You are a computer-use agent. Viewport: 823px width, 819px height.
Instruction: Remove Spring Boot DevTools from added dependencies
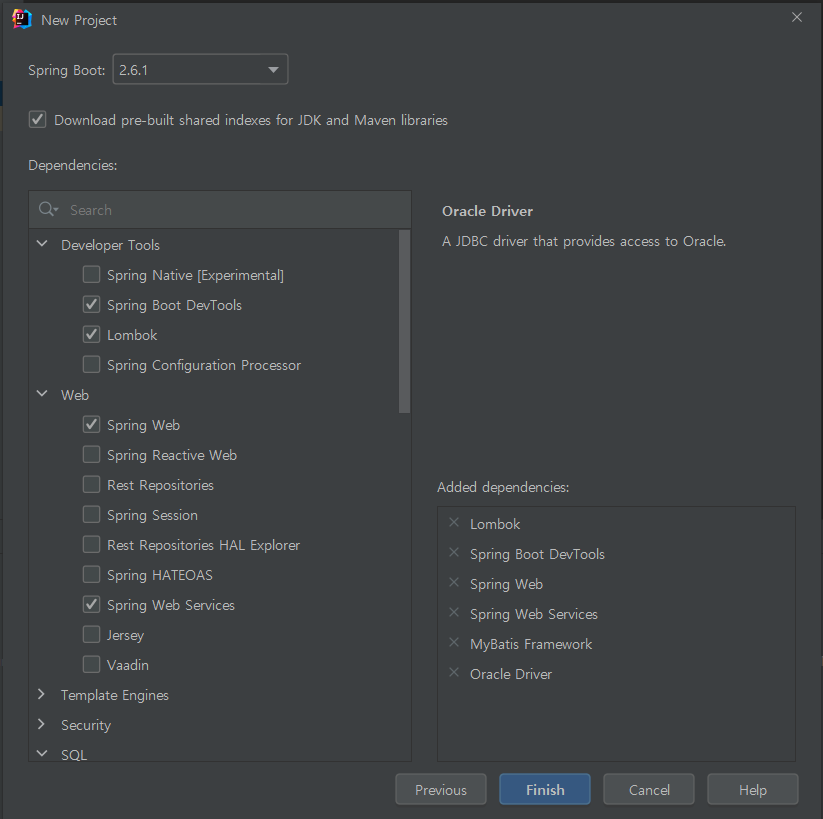(x=454, y=553)
